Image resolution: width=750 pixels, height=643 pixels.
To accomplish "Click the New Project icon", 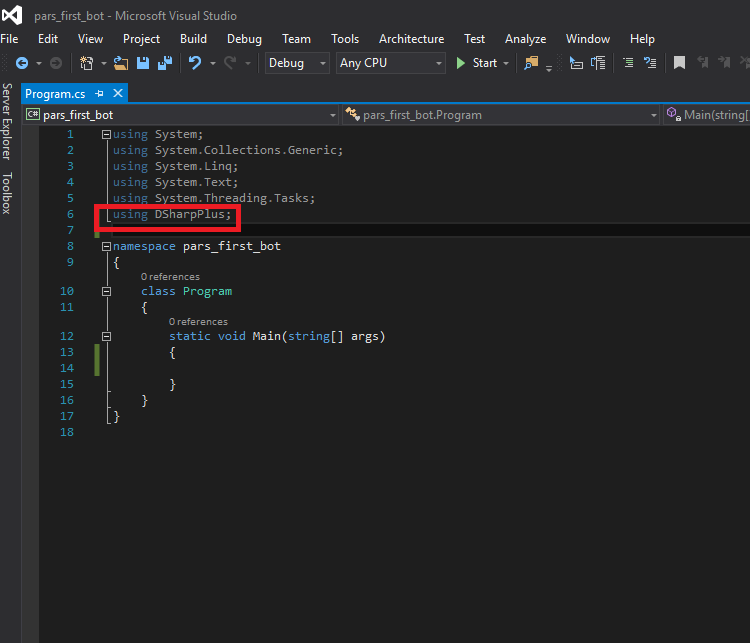I will point(87,63).
